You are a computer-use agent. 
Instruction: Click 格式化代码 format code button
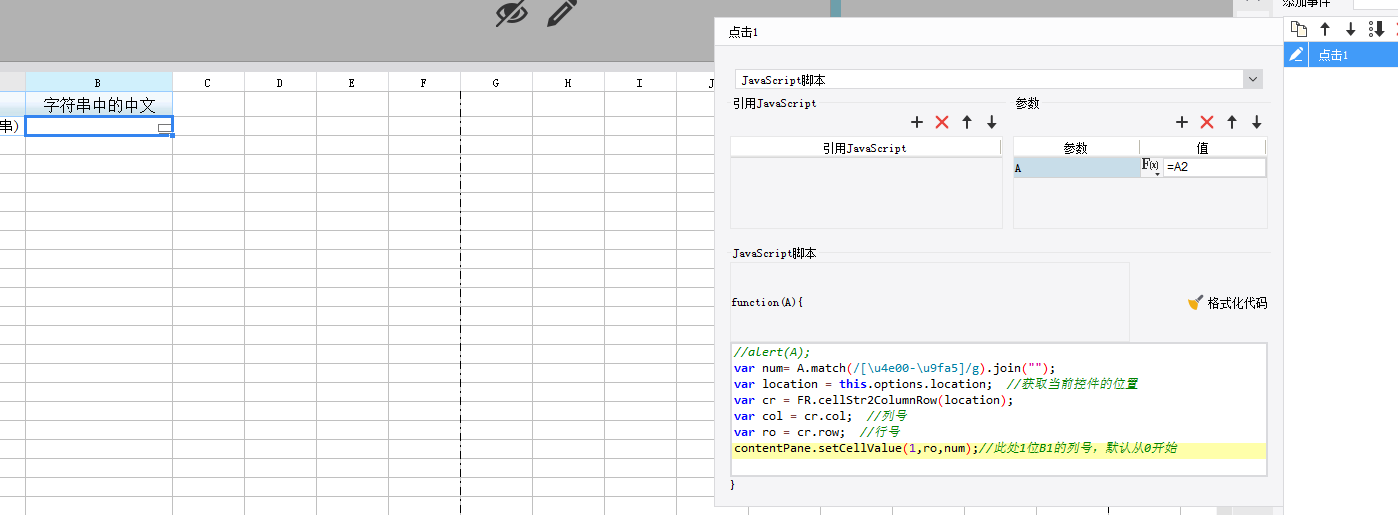pos(1227,303)
